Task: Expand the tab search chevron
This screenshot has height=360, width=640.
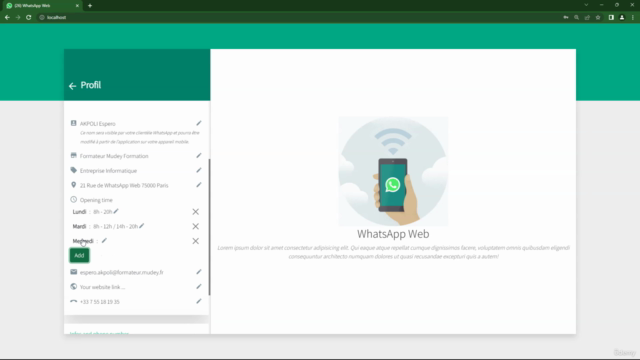Action: tap(586, 5)
